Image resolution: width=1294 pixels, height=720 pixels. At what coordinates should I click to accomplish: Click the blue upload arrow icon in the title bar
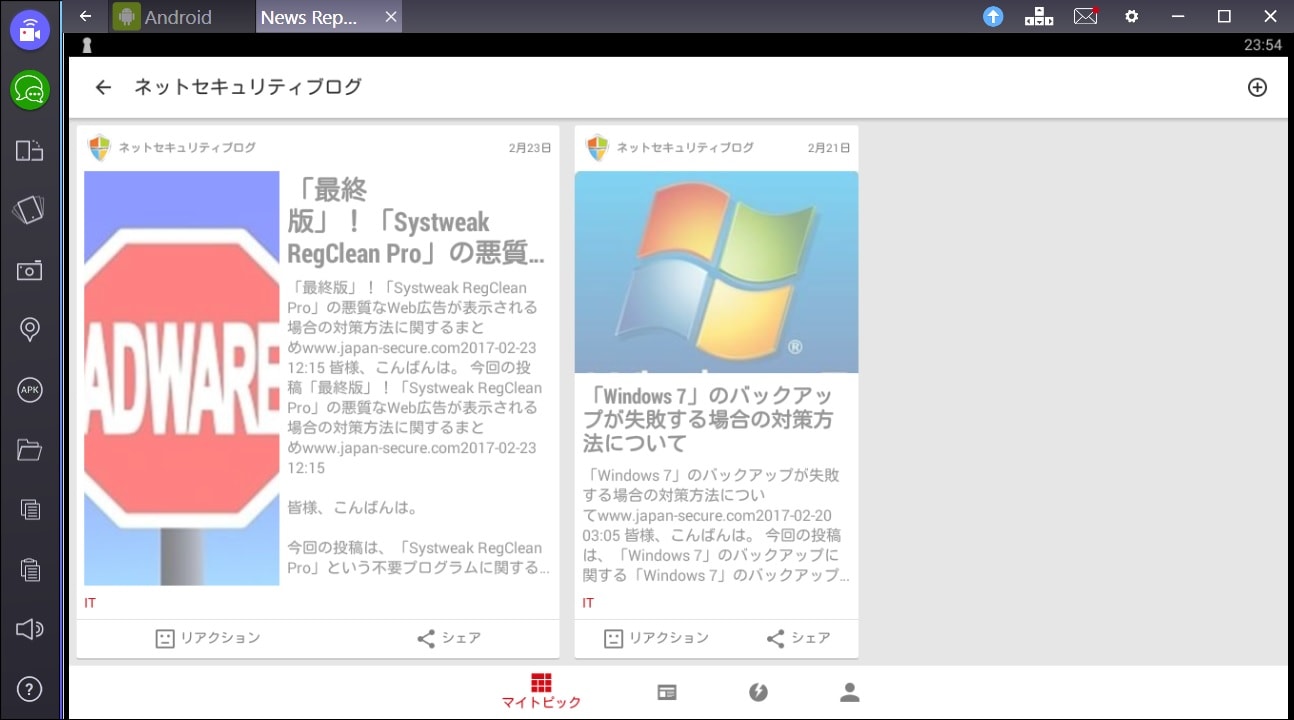[x=993, y=16]
